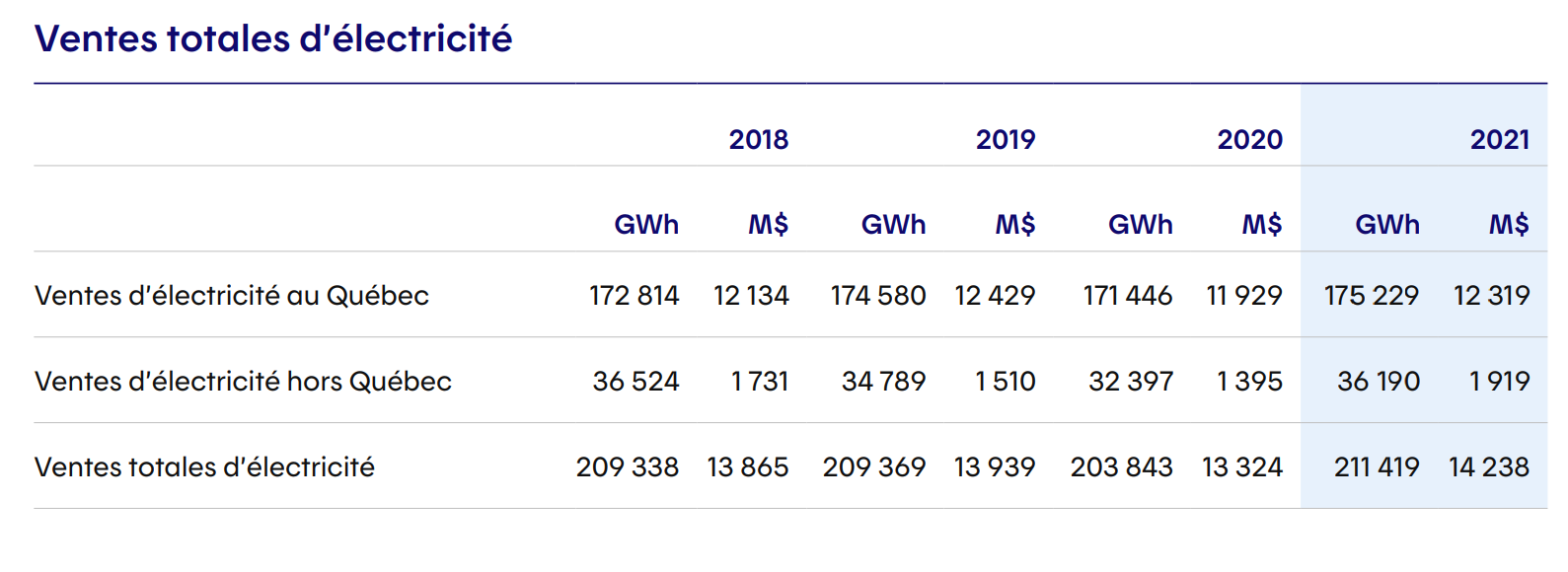Select the 14 238 total M$ cell
Image resolution: width=1568 pixels, height=572 pixels.
(x=1488, y=467)
